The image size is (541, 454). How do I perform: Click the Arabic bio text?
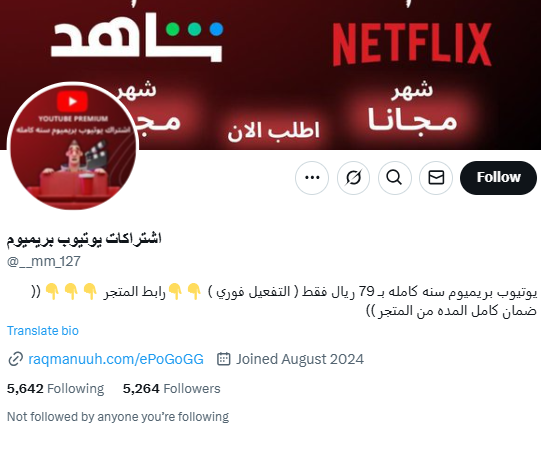284,301
